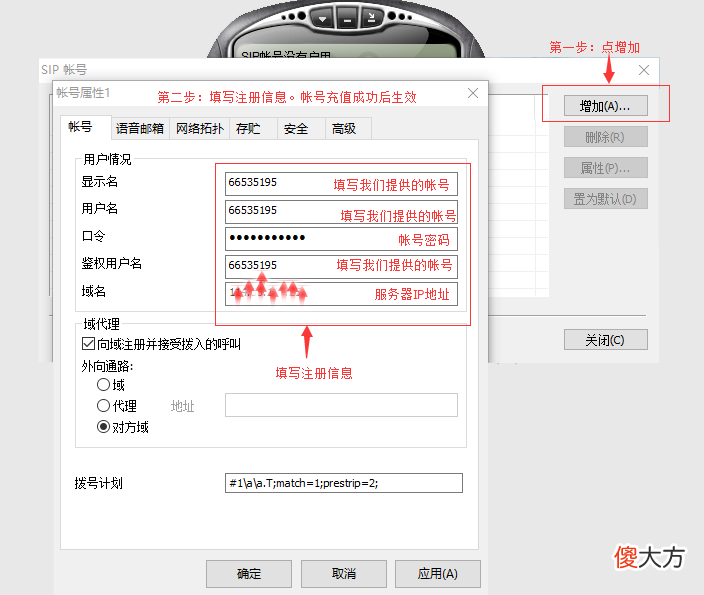The image size is (704, 595).
Task: Focus the 用户名 input field
Action: tap(341, 212)
